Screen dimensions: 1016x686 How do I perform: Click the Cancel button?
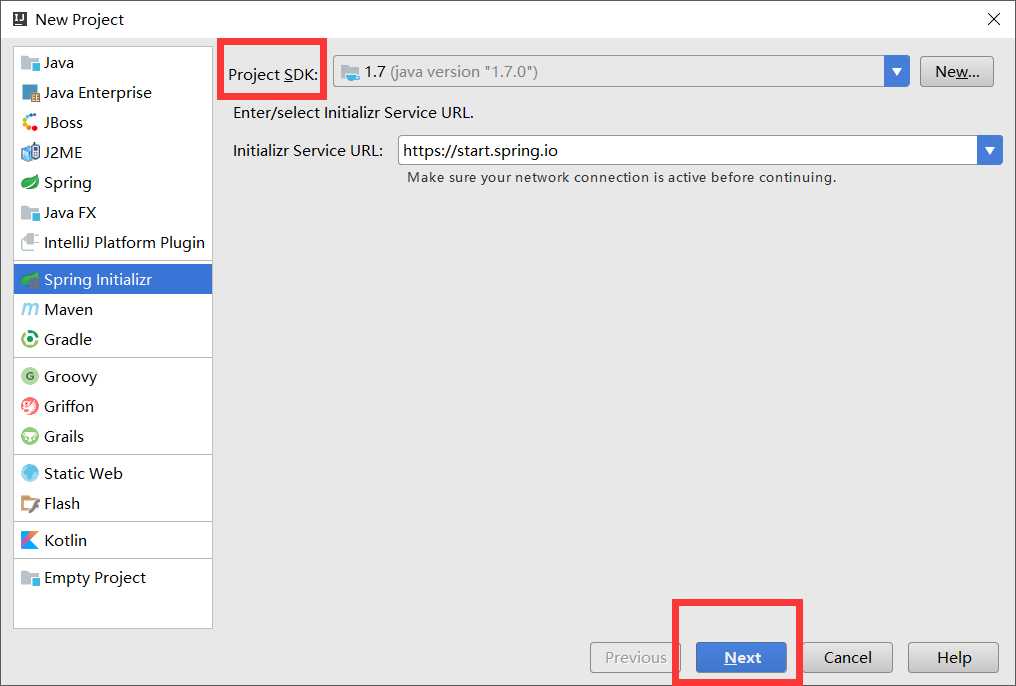coord(848,657)
